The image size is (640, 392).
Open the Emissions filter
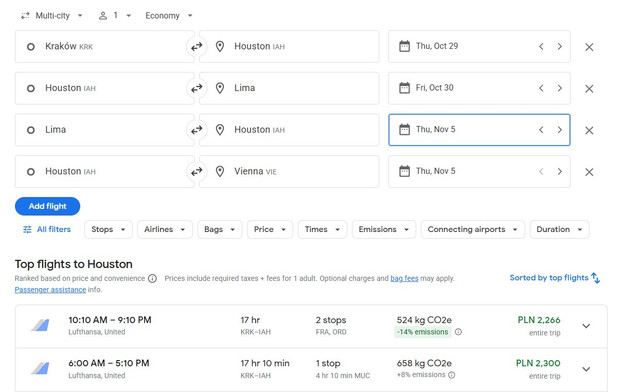[x=384, y=229]
